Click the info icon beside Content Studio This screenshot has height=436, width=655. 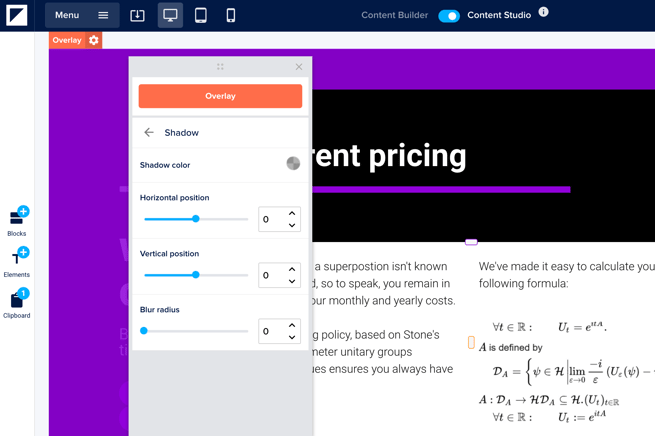543,13
